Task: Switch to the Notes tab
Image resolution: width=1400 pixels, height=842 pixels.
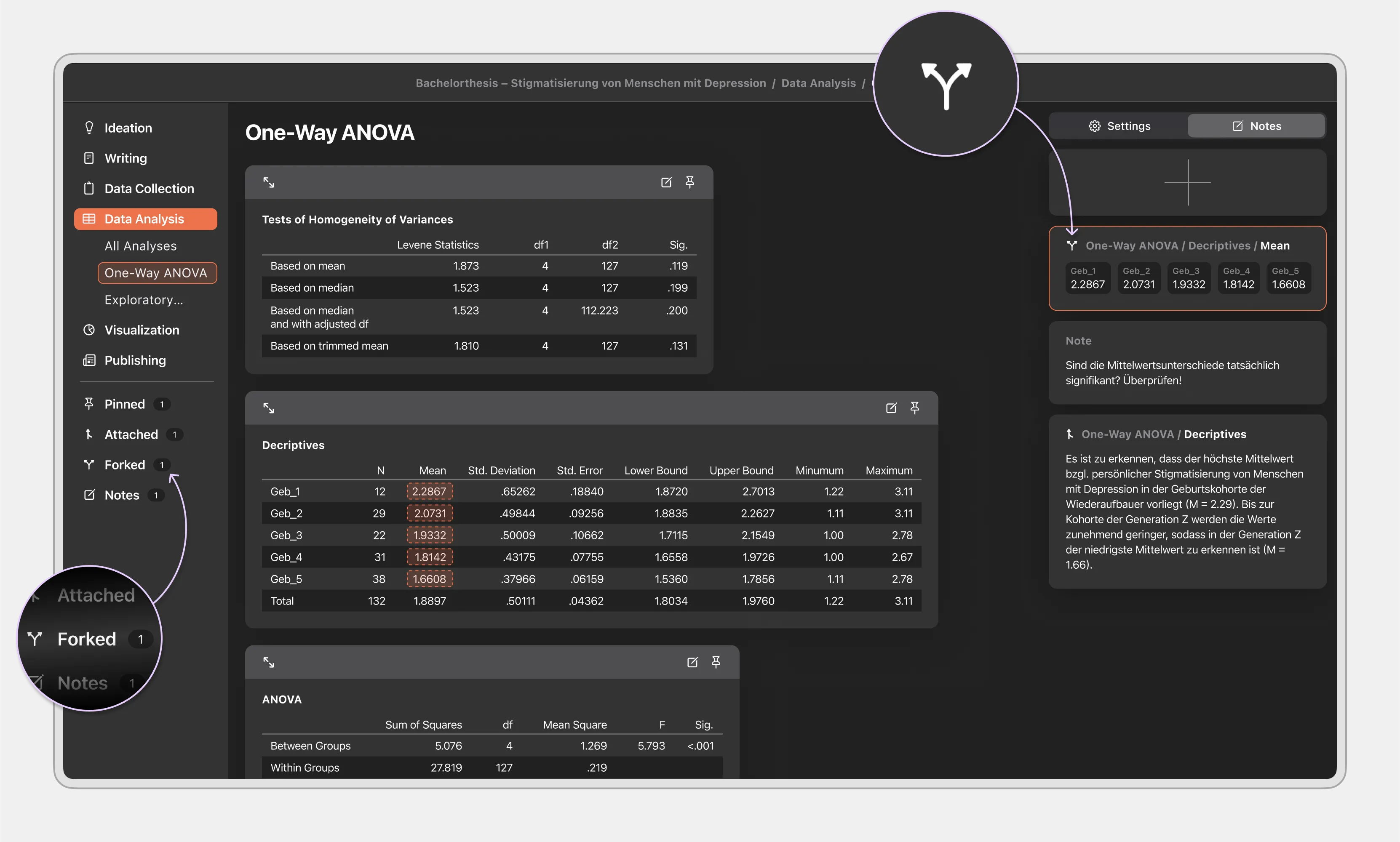Action: [x=1256, y=126]
